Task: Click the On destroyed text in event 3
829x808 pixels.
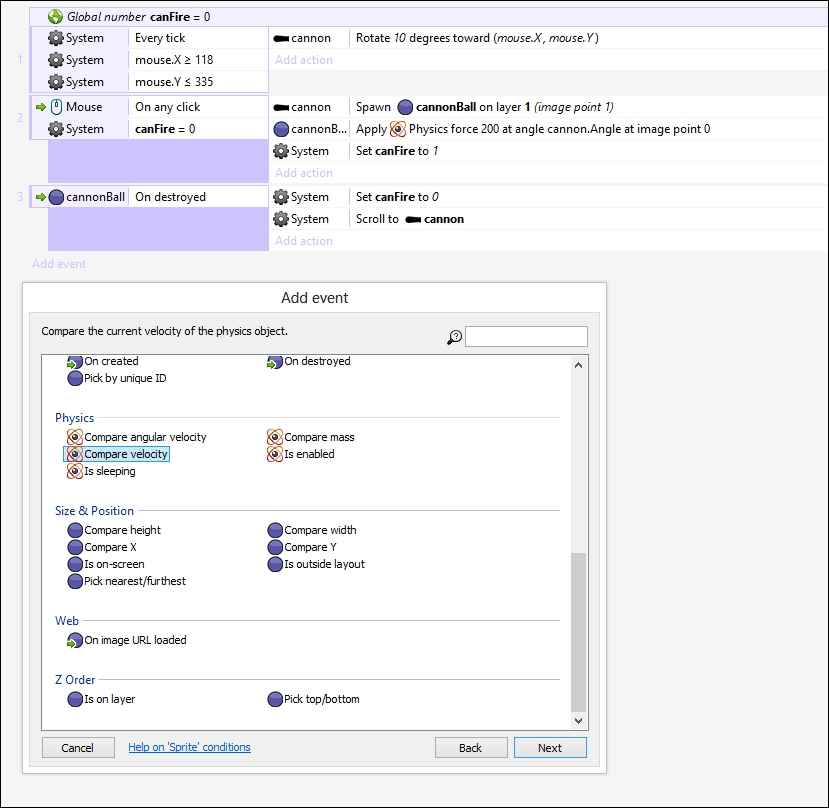Action: [x=170, y=197]
